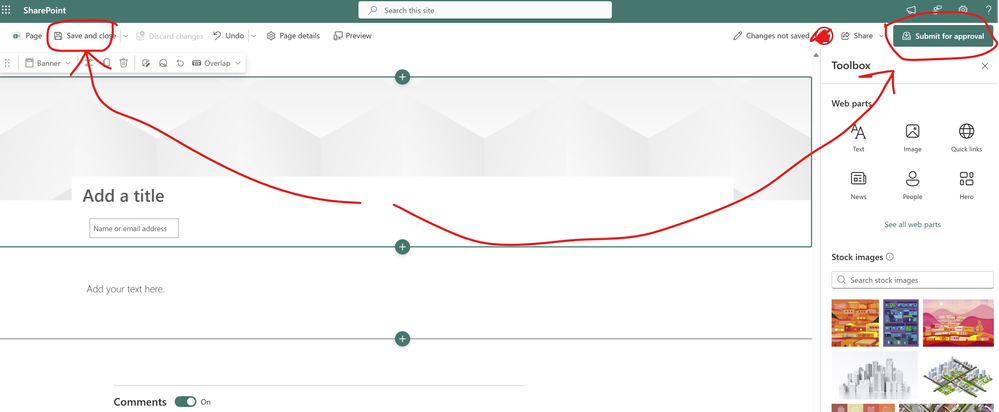Add a Hero web part

tap(967, 186)
